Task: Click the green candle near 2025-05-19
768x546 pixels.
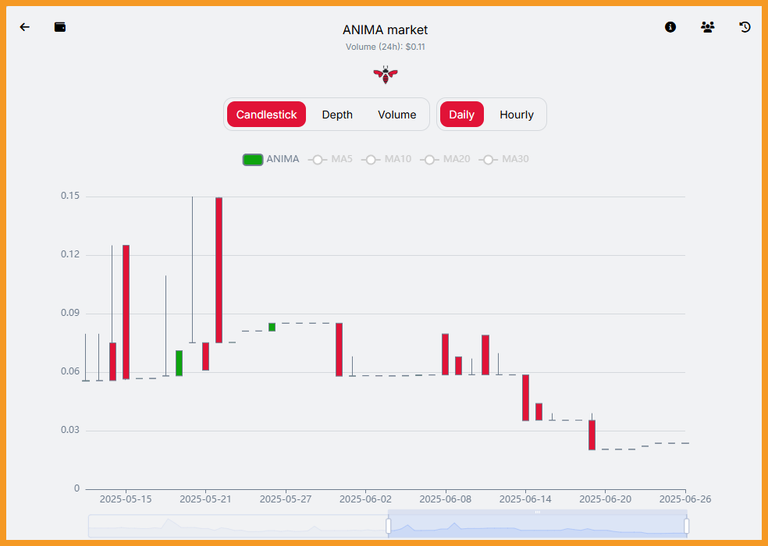Action: 179,363
